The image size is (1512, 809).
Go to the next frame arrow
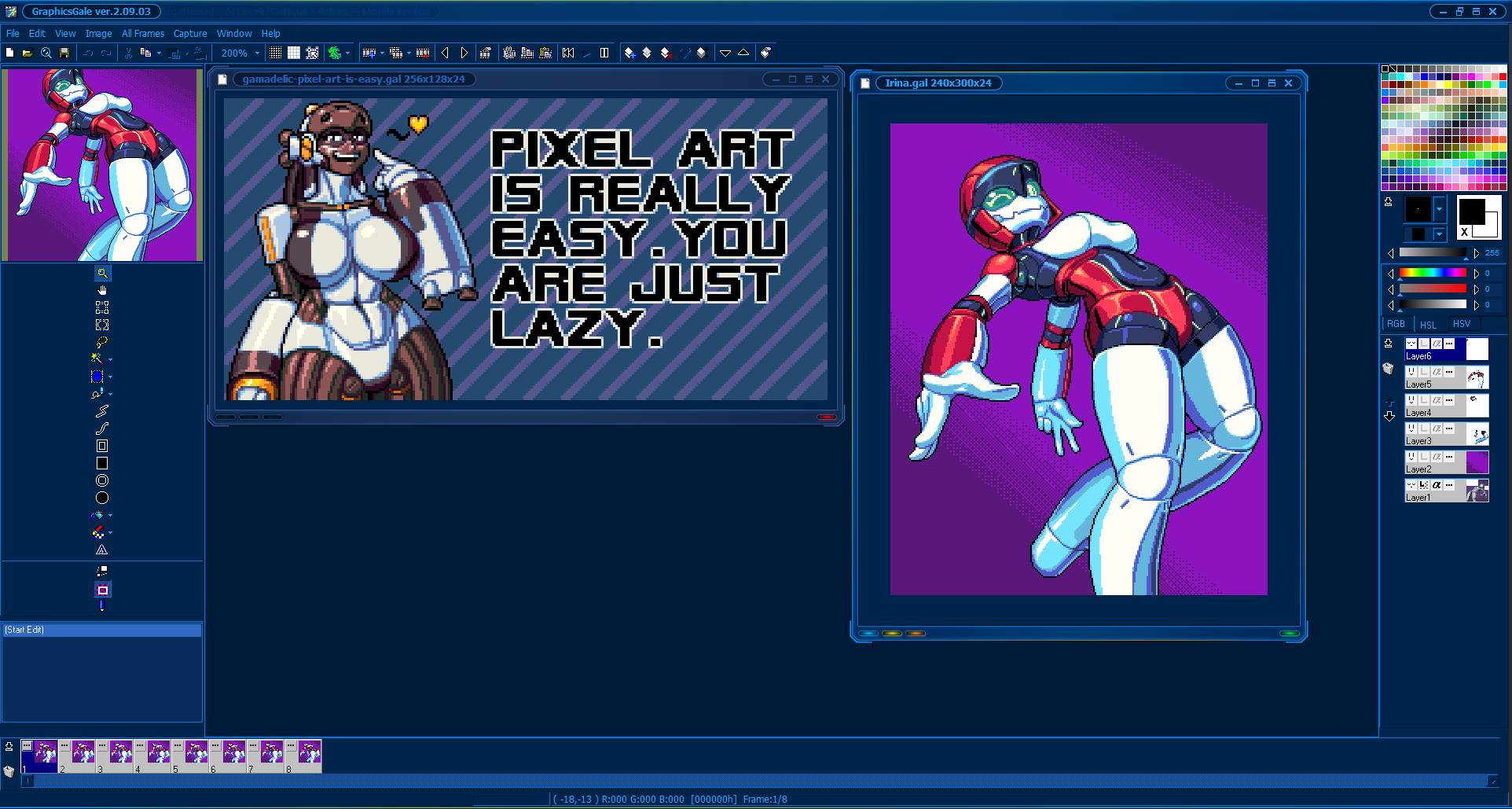464,53
